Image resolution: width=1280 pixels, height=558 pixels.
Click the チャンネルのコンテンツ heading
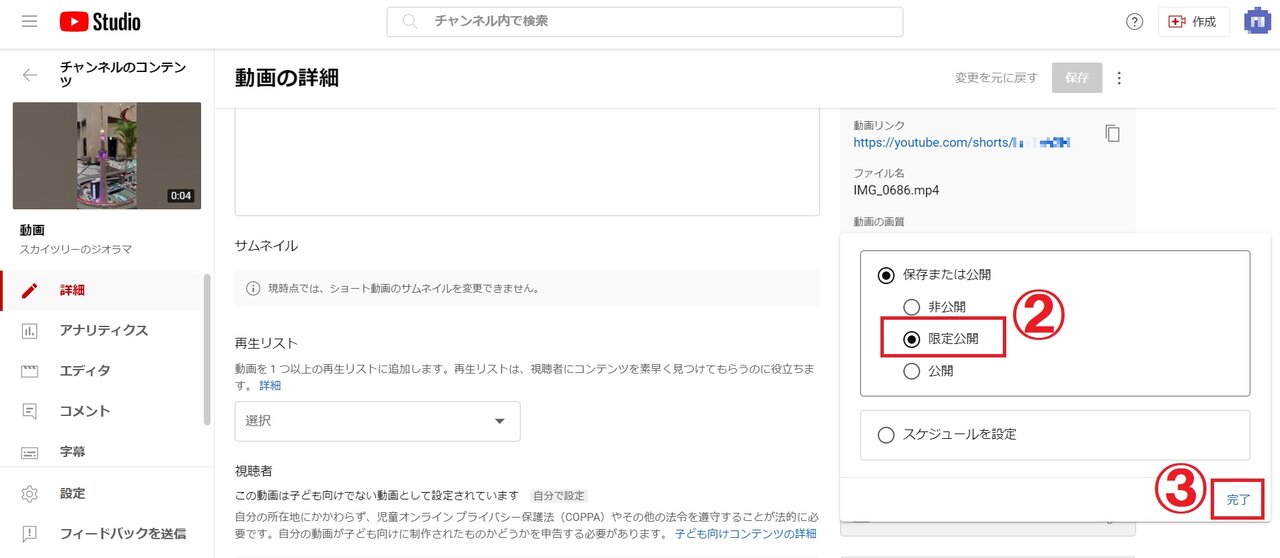(123, 75)
